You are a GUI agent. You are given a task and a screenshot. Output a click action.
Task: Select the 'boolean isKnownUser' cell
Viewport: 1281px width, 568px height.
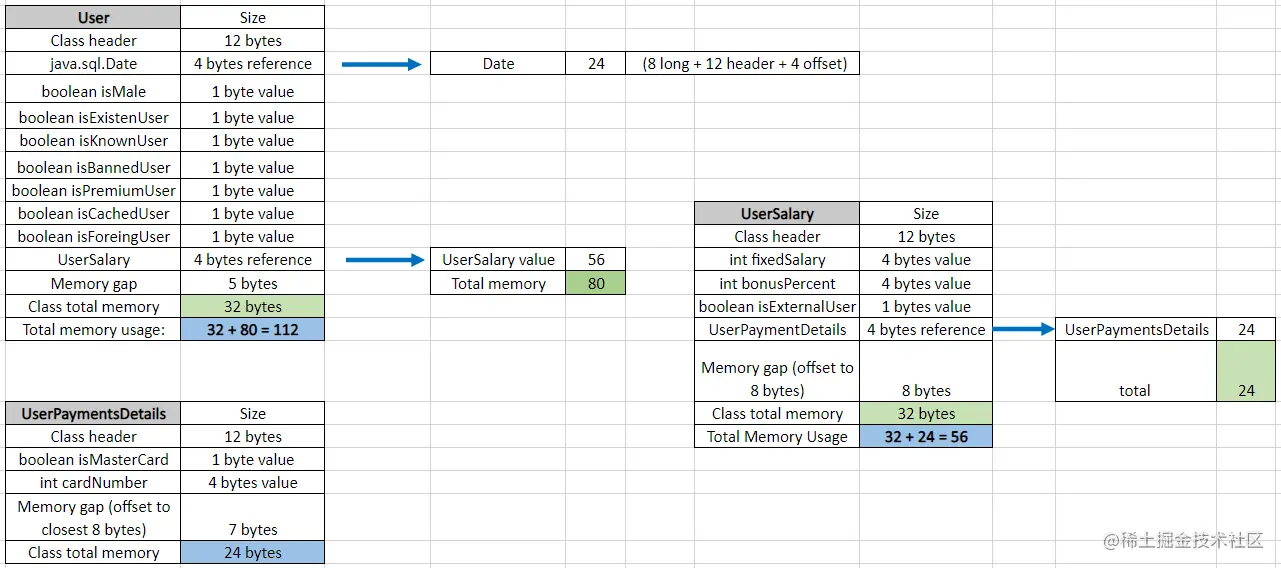point(93,140)
